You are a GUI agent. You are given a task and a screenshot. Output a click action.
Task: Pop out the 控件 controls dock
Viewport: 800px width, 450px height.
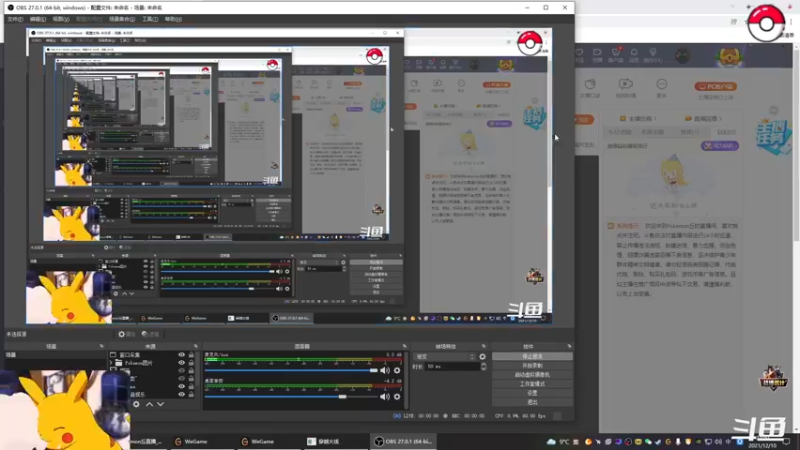click(569, 346)
